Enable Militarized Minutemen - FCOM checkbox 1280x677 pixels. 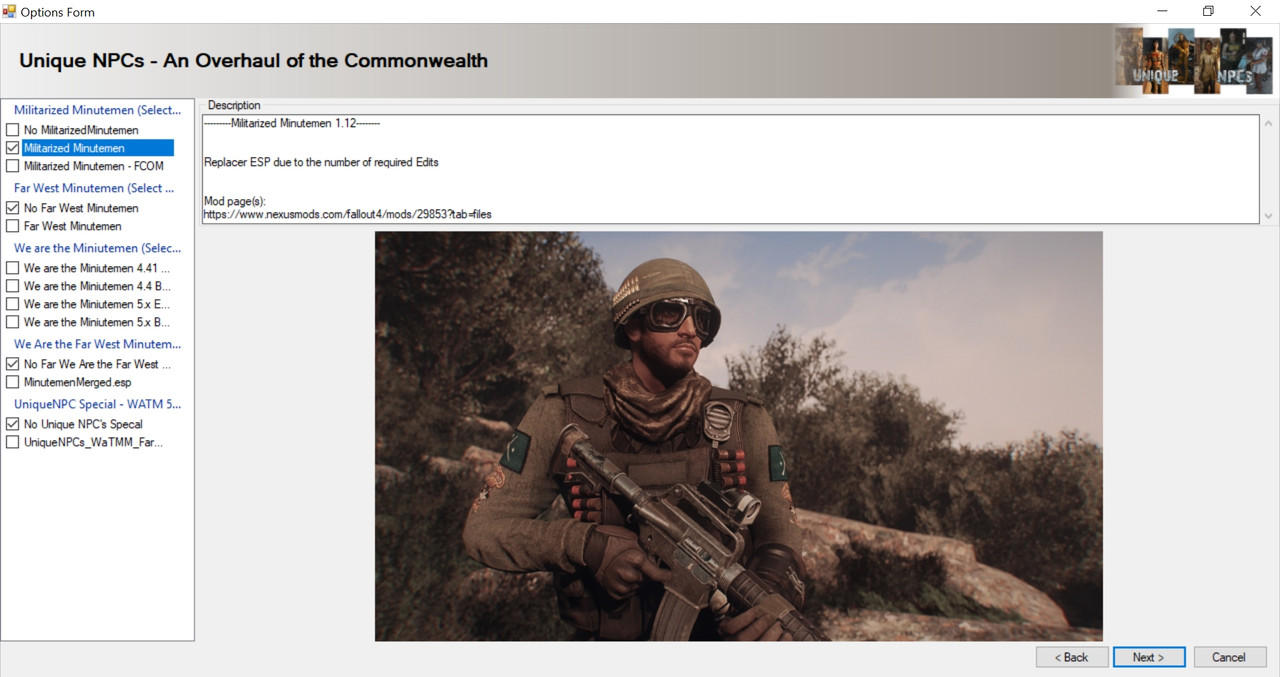13,166
